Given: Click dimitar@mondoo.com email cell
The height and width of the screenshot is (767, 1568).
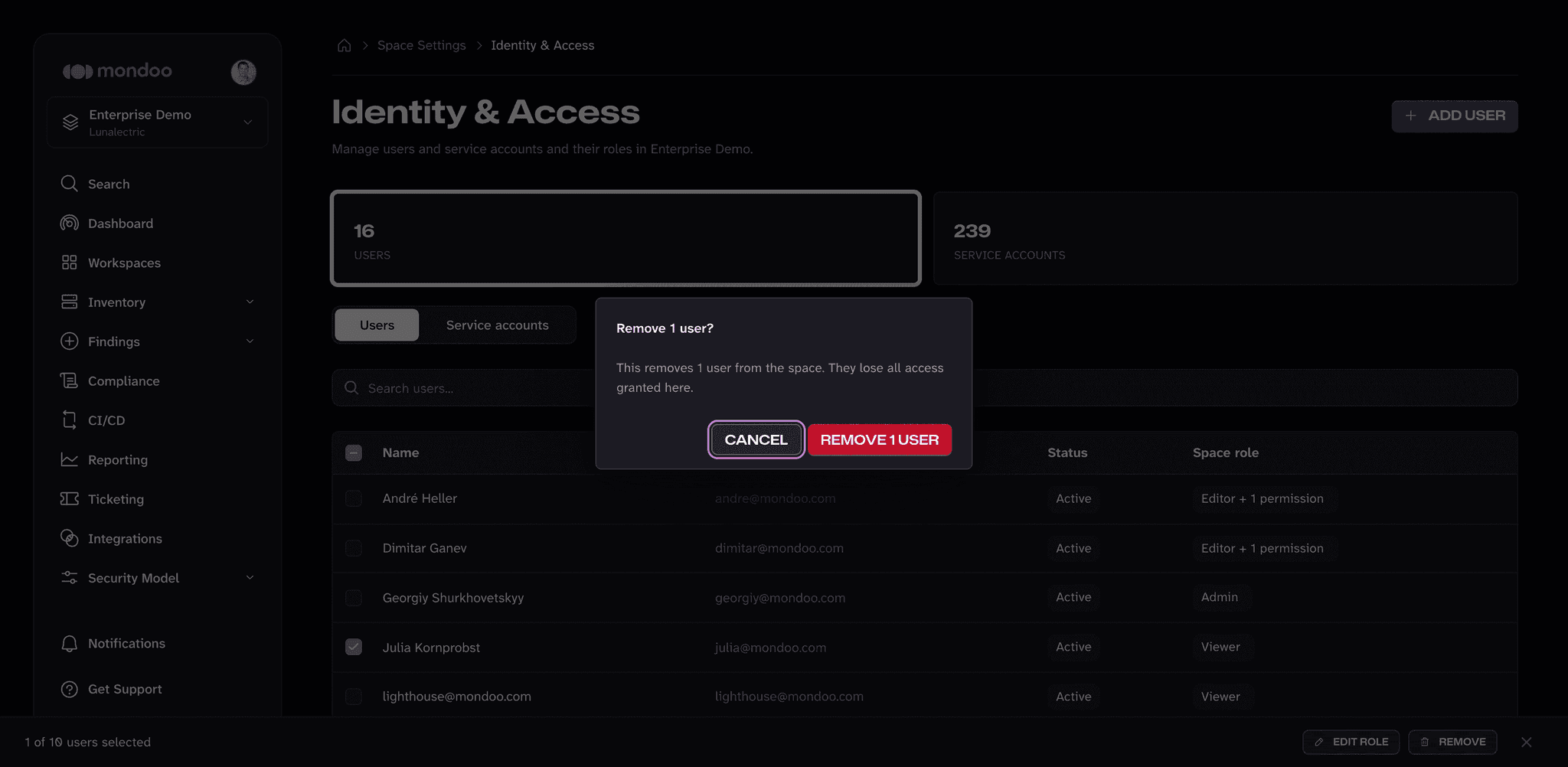Looking at the screenshot, I should [779, 548].
